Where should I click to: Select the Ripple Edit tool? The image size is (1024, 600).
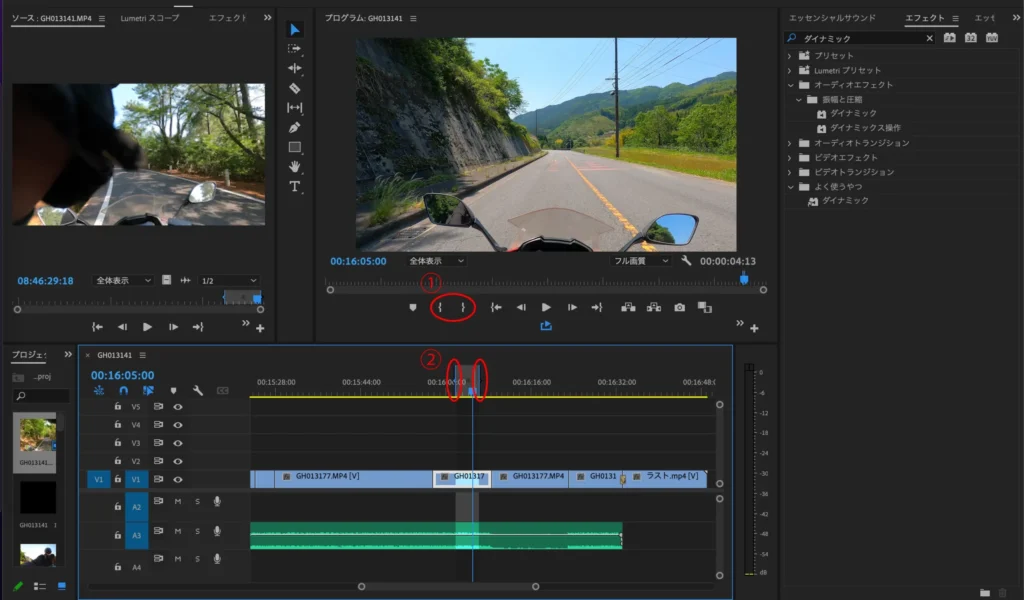coord(295,68)
